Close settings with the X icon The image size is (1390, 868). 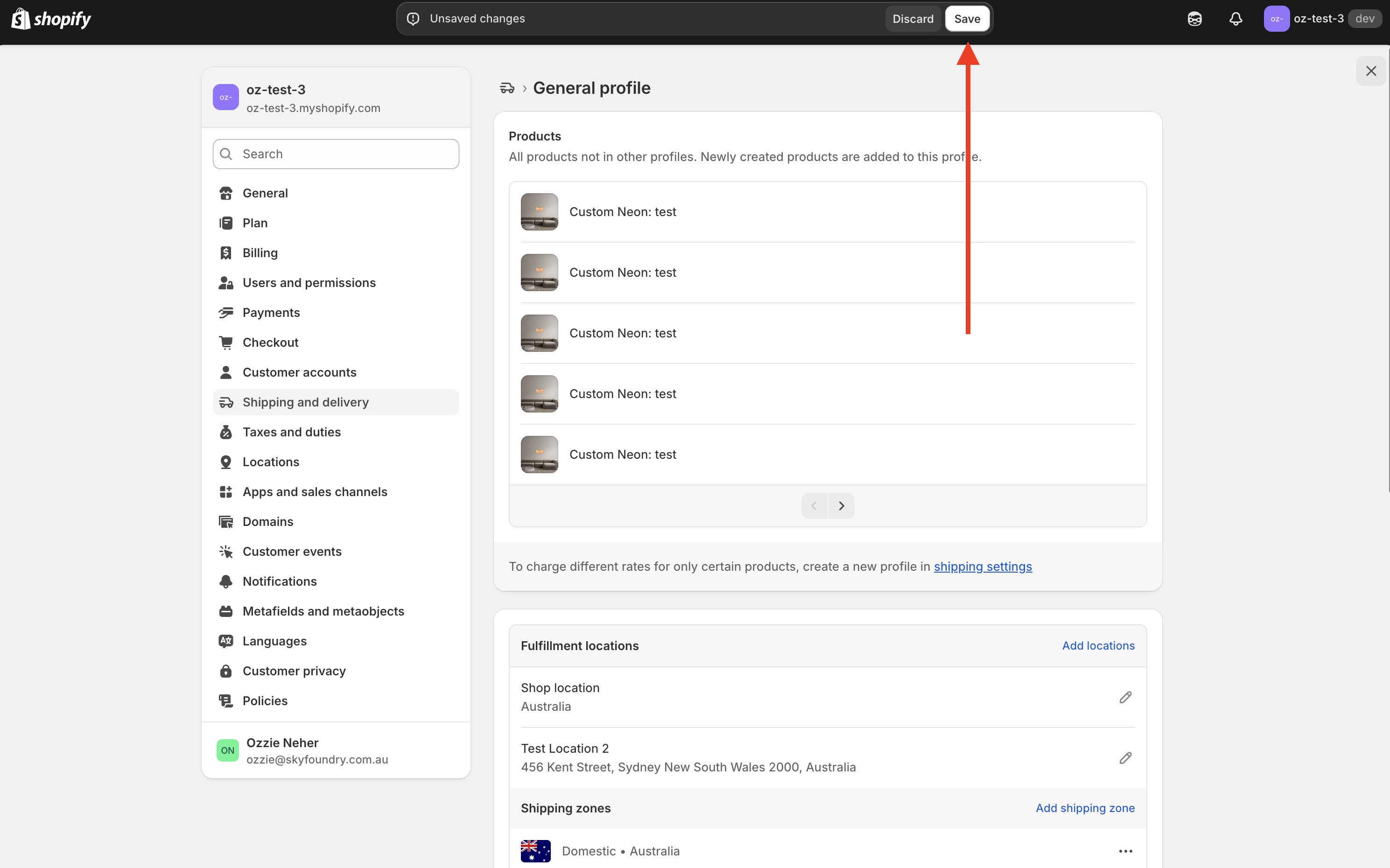pos(1371,70)
